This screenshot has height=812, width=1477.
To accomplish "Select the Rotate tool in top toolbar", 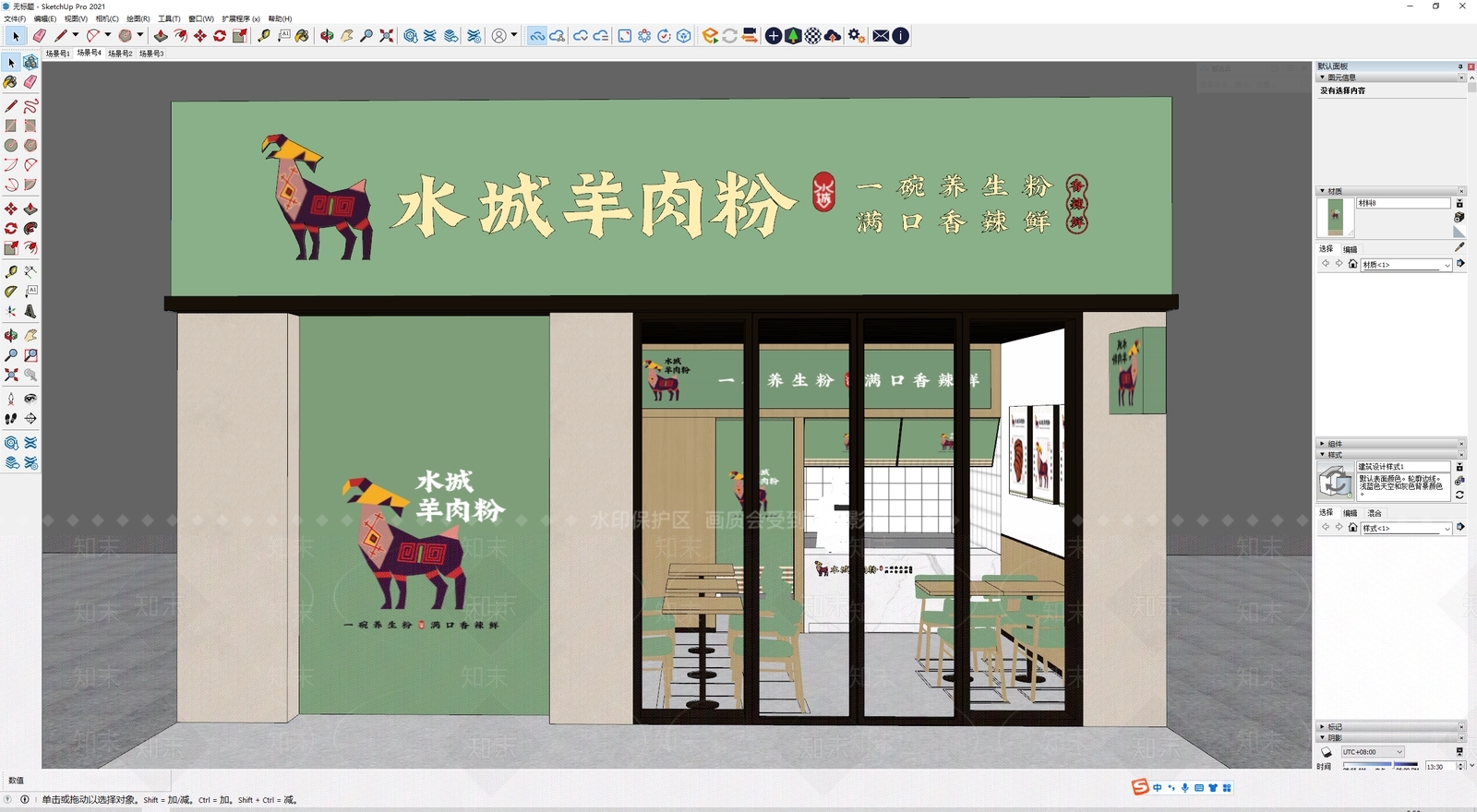I will point(220,36).
